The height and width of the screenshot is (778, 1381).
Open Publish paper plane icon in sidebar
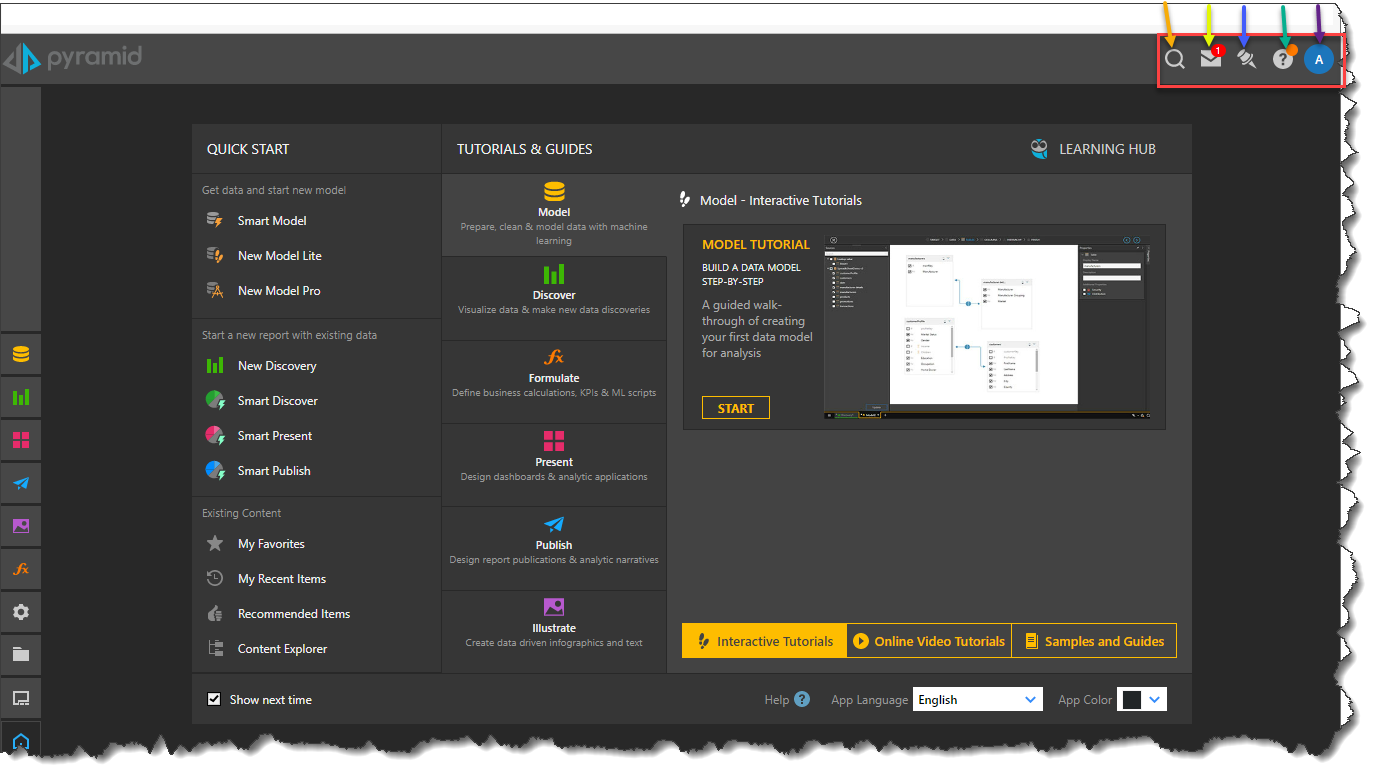tap(21, 483)
